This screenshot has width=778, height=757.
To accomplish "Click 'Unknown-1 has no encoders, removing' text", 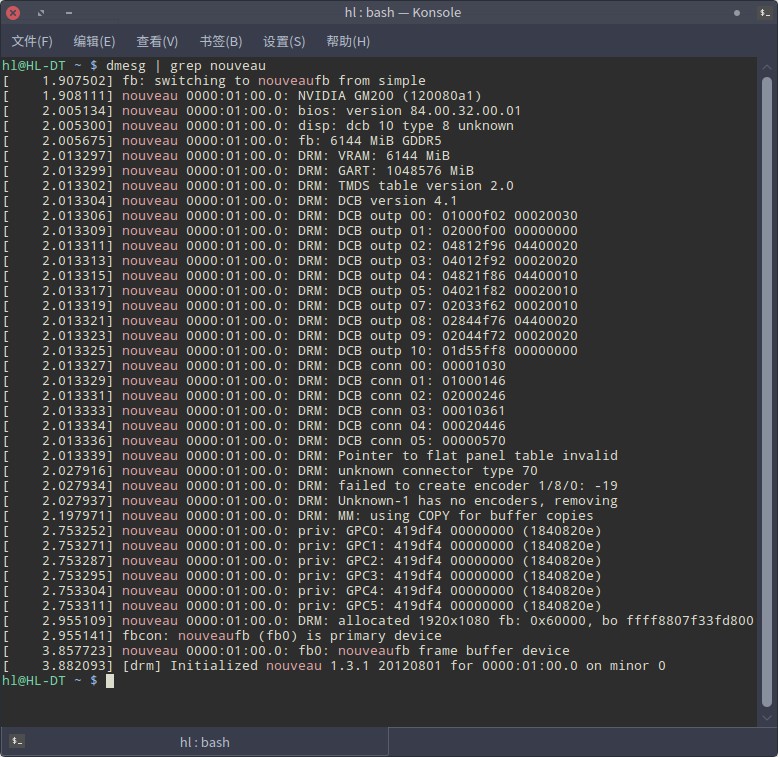I will point(478,501).
